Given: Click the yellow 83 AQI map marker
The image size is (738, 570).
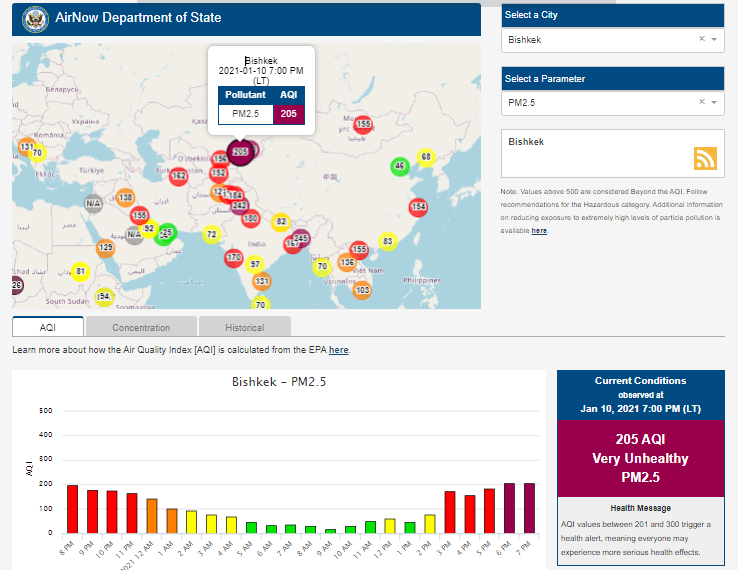Looking at the screenshot, I should (x=388, y=242).
